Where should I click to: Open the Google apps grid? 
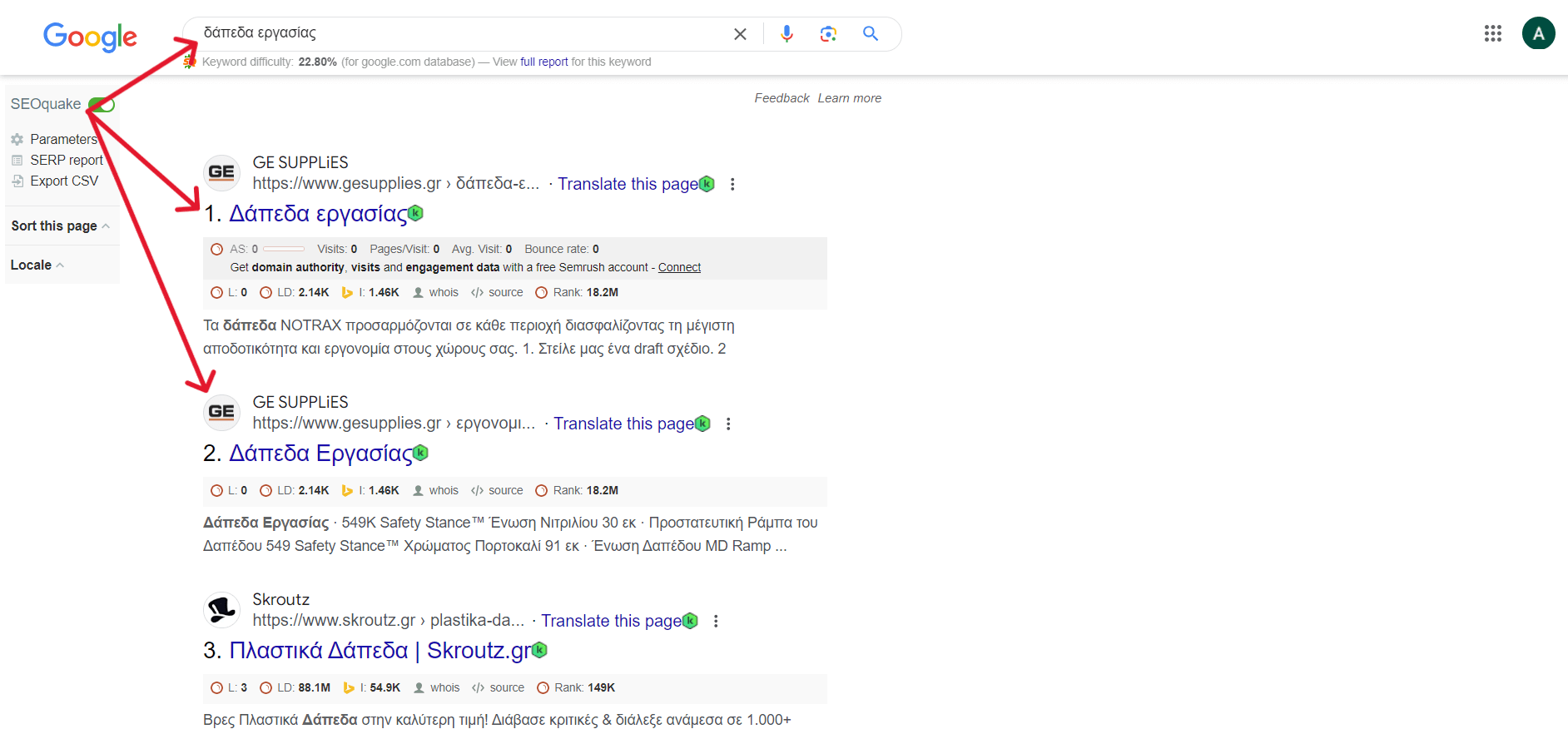(x=1493, y=33)
